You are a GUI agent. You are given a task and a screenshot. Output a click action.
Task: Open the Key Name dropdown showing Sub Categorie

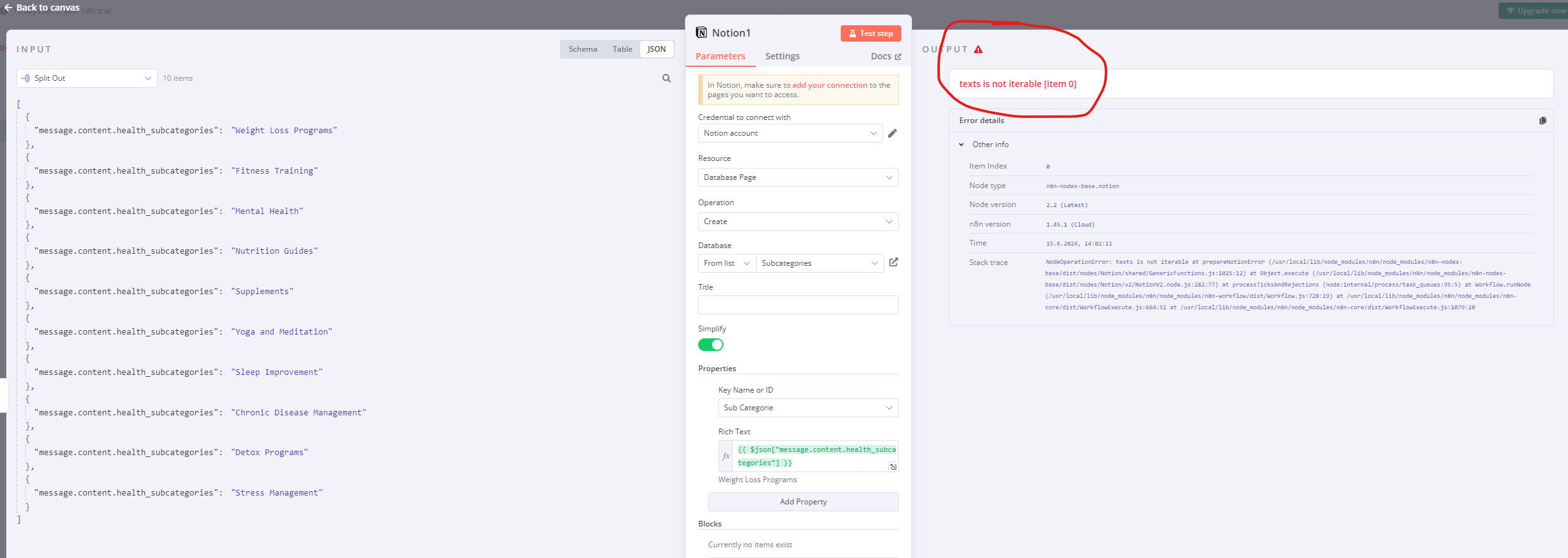pos(808,408)
